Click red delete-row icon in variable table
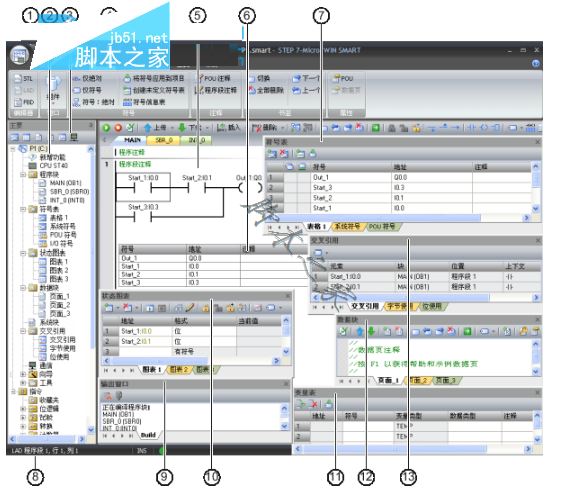The height and width of the screenshot is (491, 581). click(314, 404)
